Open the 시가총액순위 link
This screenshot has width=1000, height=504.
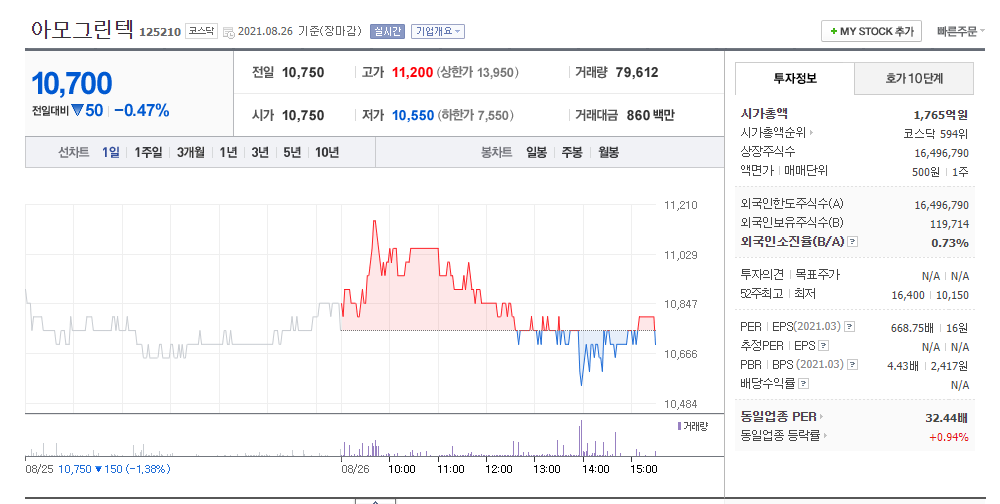[773, 133]
